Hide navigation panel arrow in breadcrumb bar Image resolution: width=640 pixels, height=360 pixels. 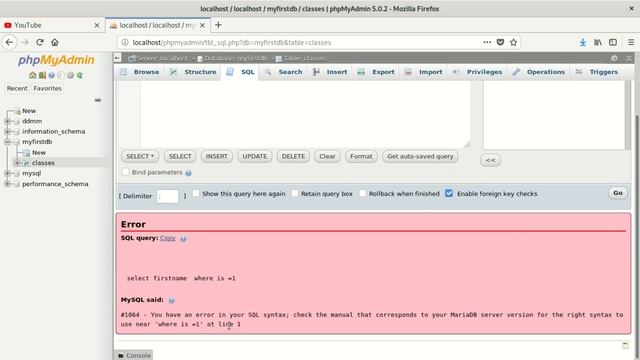pos(118,58)
